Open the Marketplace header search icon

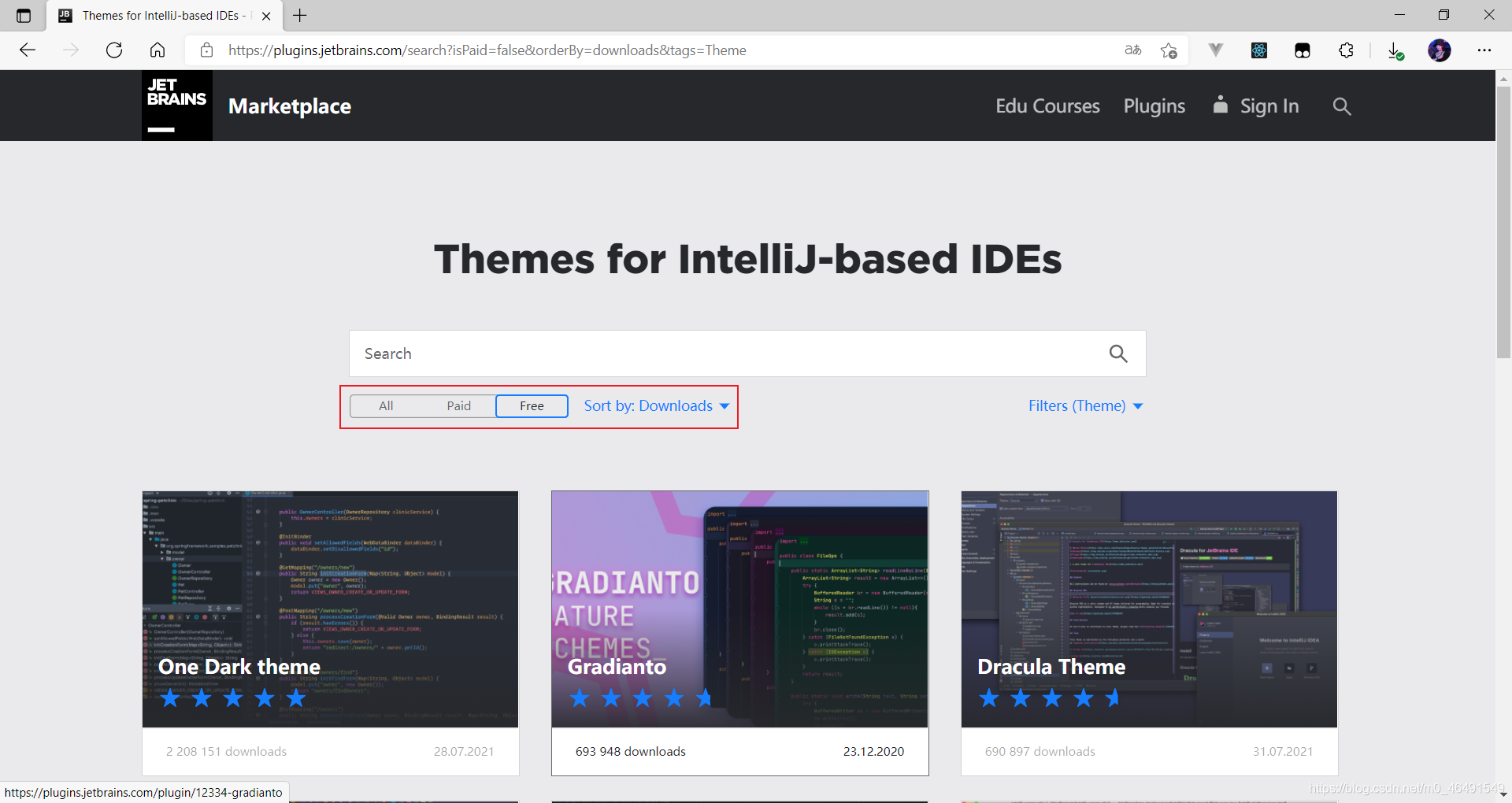(1342, 106)
